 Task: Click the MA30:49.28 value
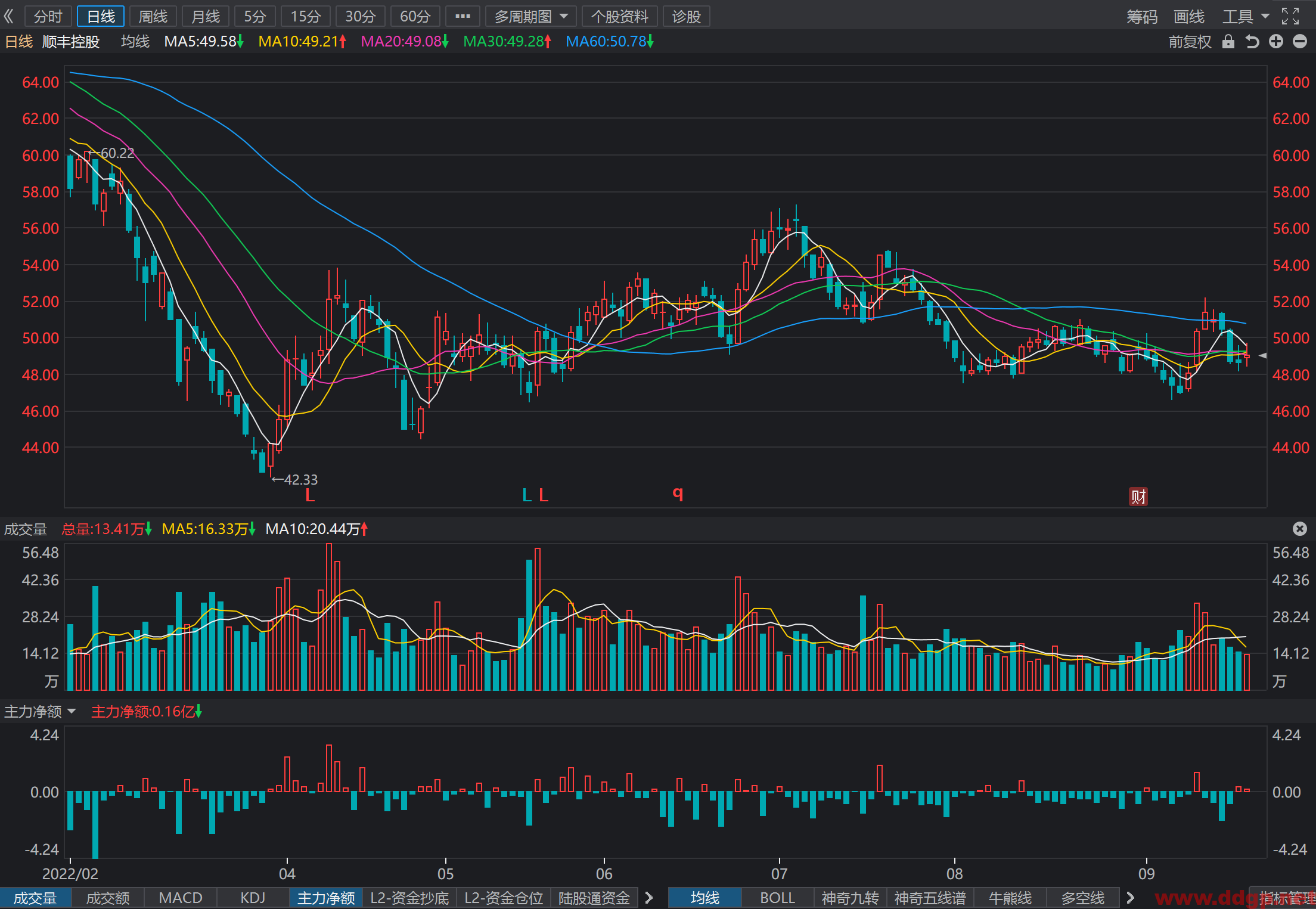coord(507,41)
